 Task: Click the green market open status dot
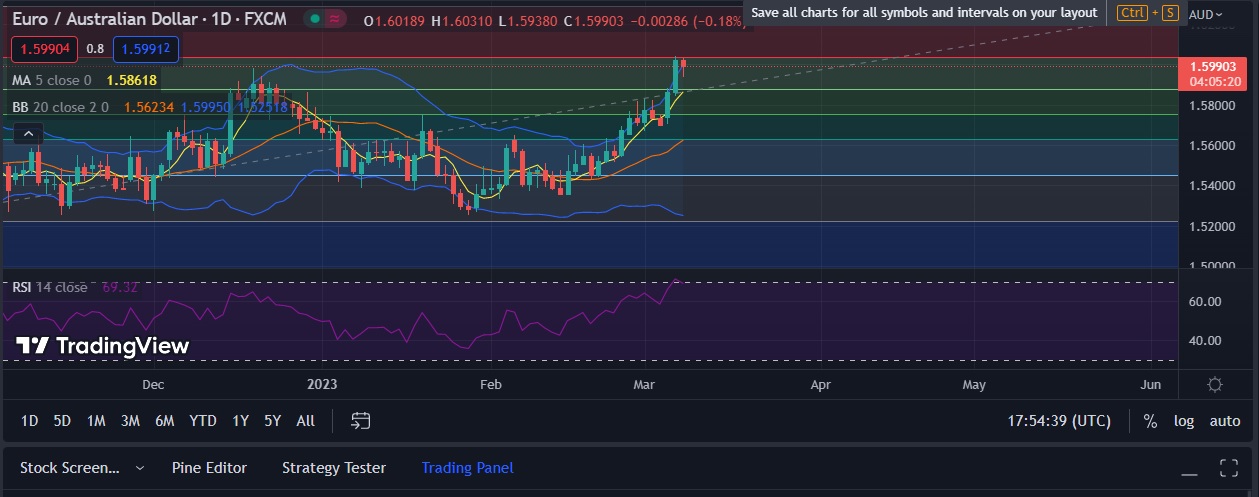[315, 19]
